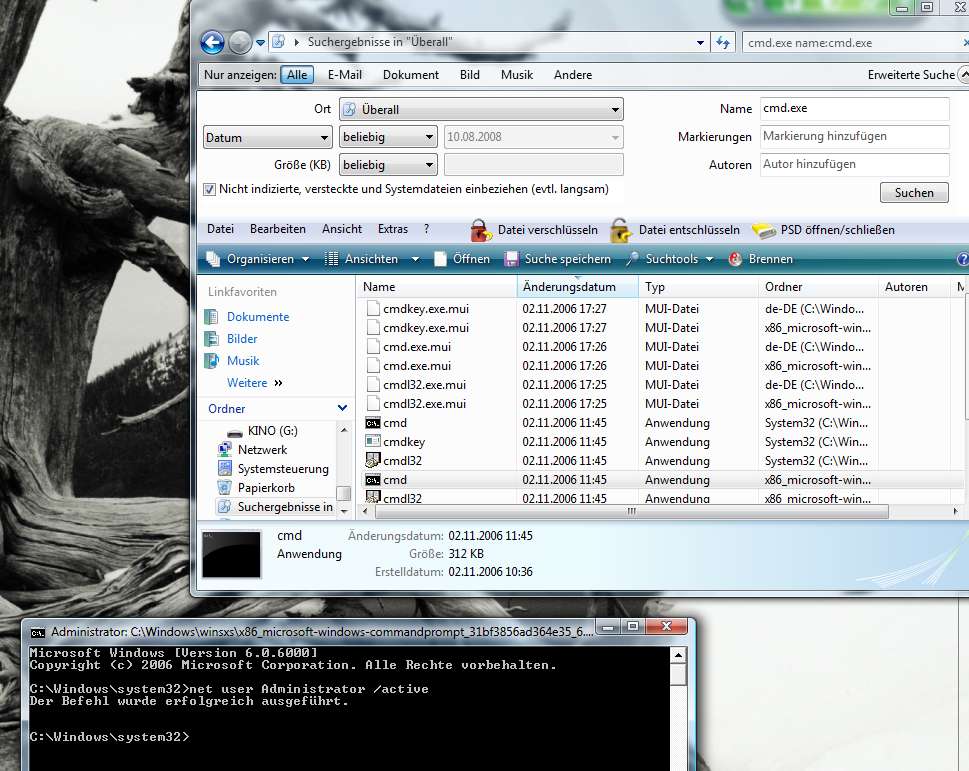Click the Ansichten toolbar button
The height and width of the screenshot is (771, 969).
click(x=362, y=259)
